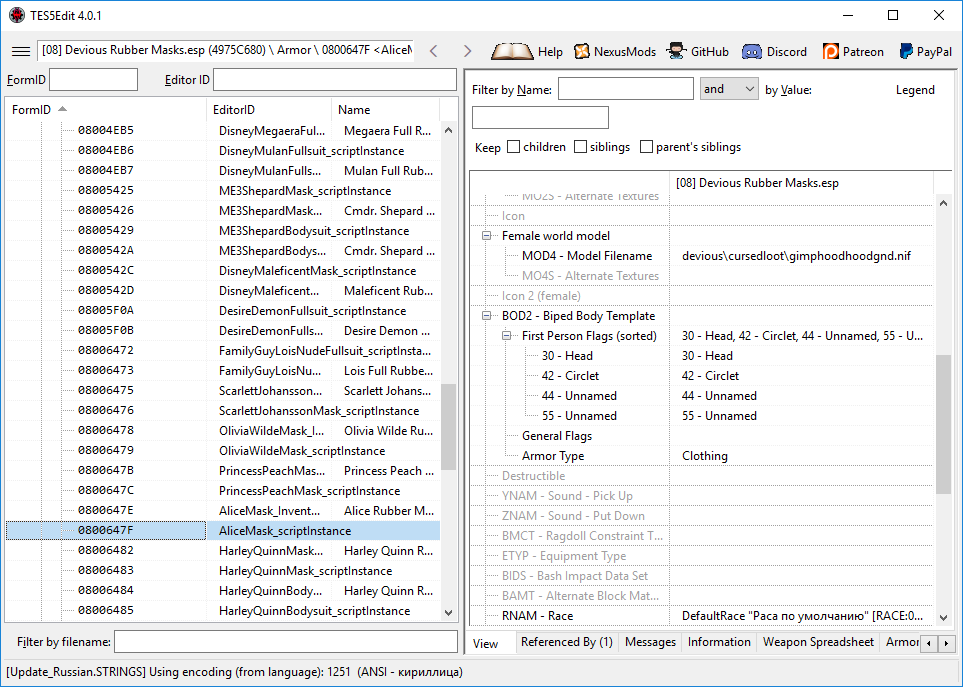The image size is (963, 687).
Task: Click the by Value filter field
Action: pos(540,117)
